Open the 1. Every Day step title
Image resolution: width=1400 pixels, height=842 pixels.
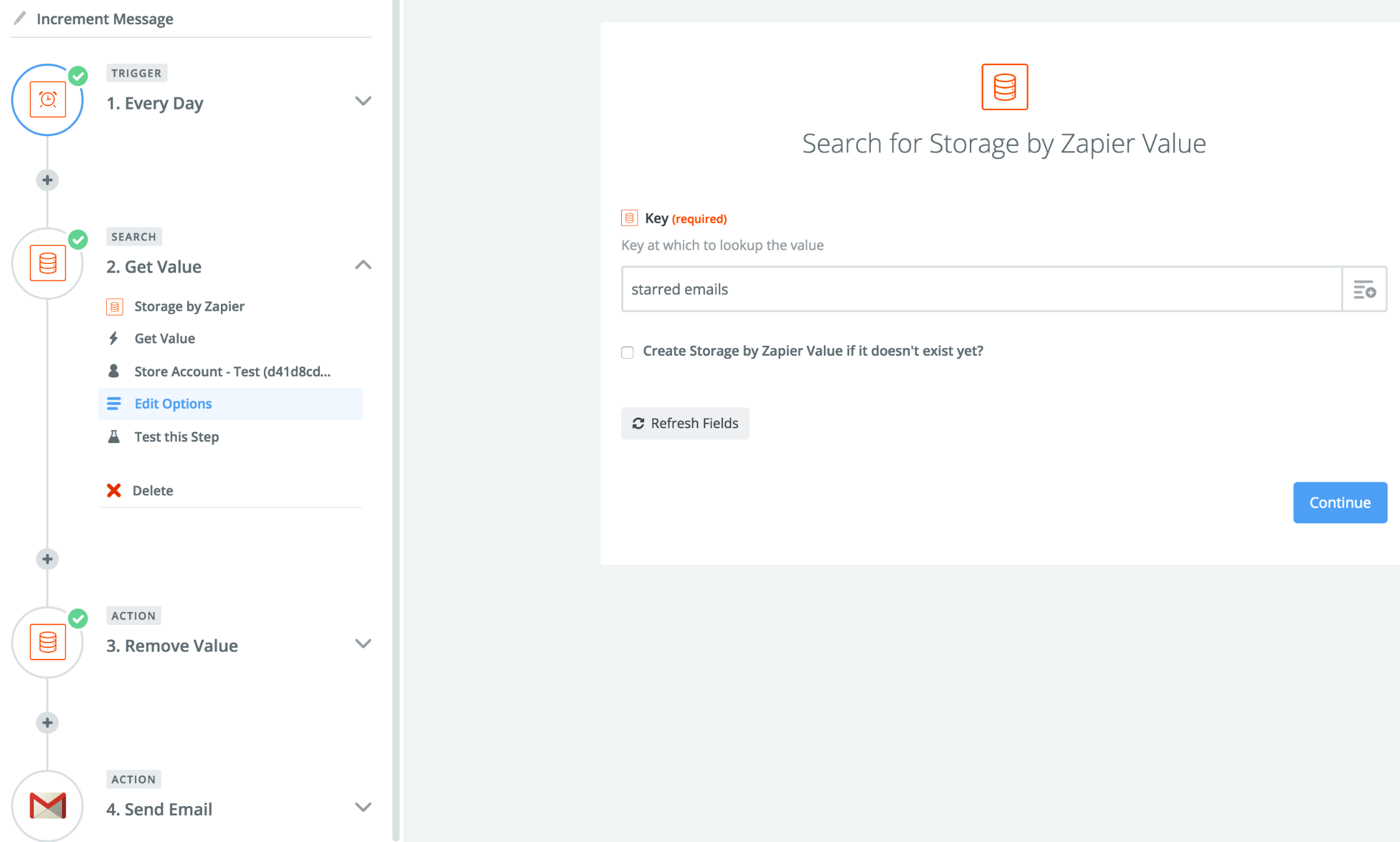(x=155, y=103)
